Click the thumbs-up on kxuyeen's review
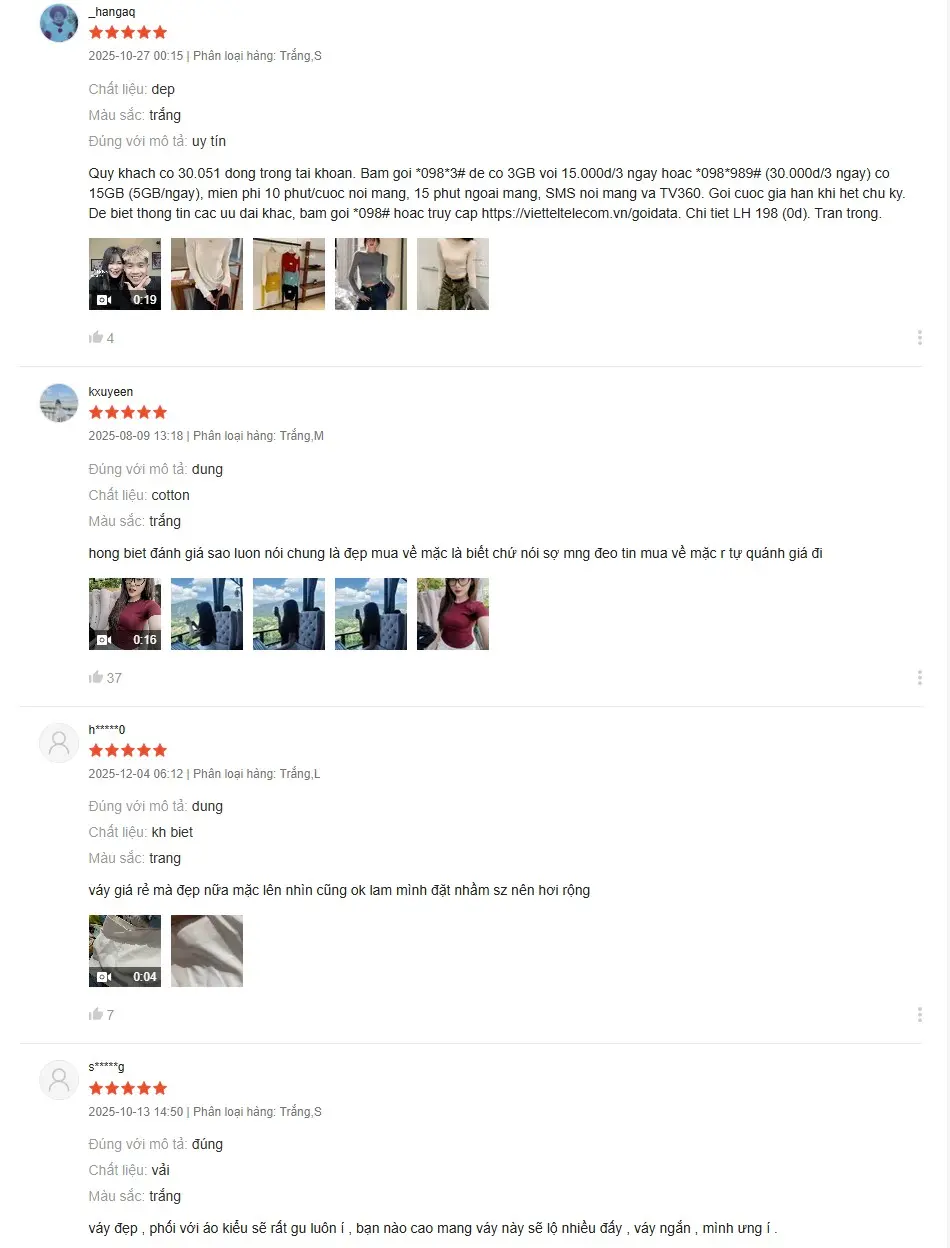 point(96,677)
